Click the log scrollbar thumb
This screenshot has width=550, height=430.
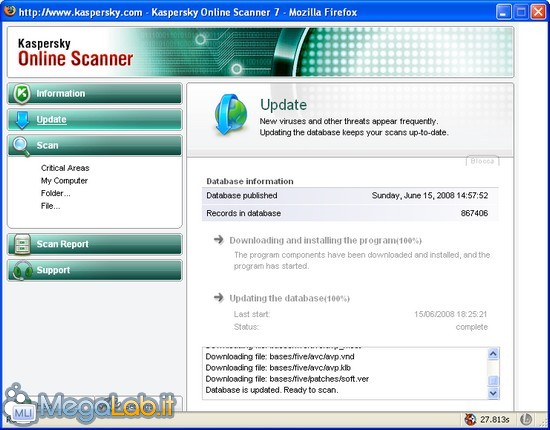tap(493, 381)
